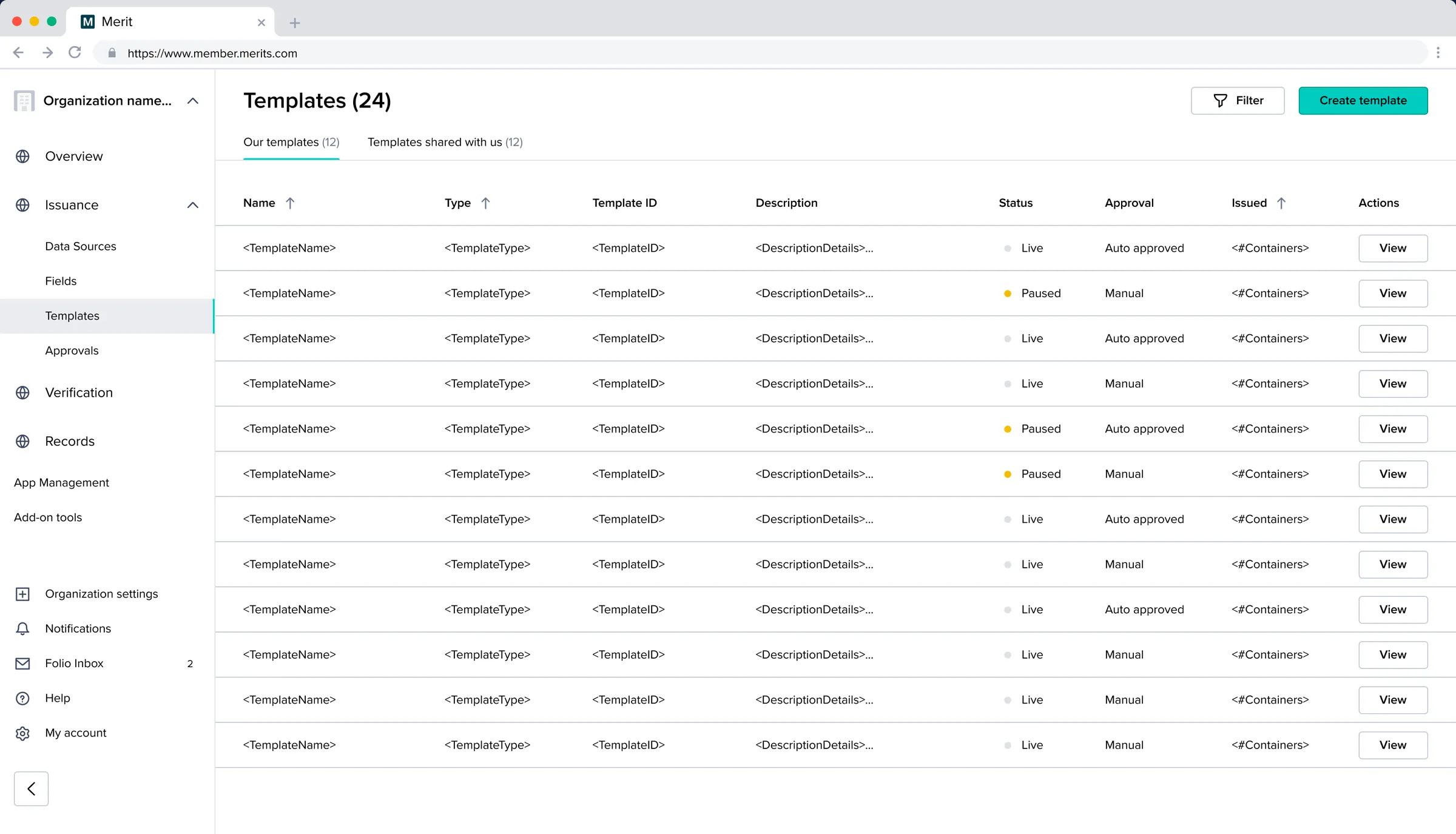Click View on the last template row
Screen dimensions: 1456x834
(x=1393, y=745)
